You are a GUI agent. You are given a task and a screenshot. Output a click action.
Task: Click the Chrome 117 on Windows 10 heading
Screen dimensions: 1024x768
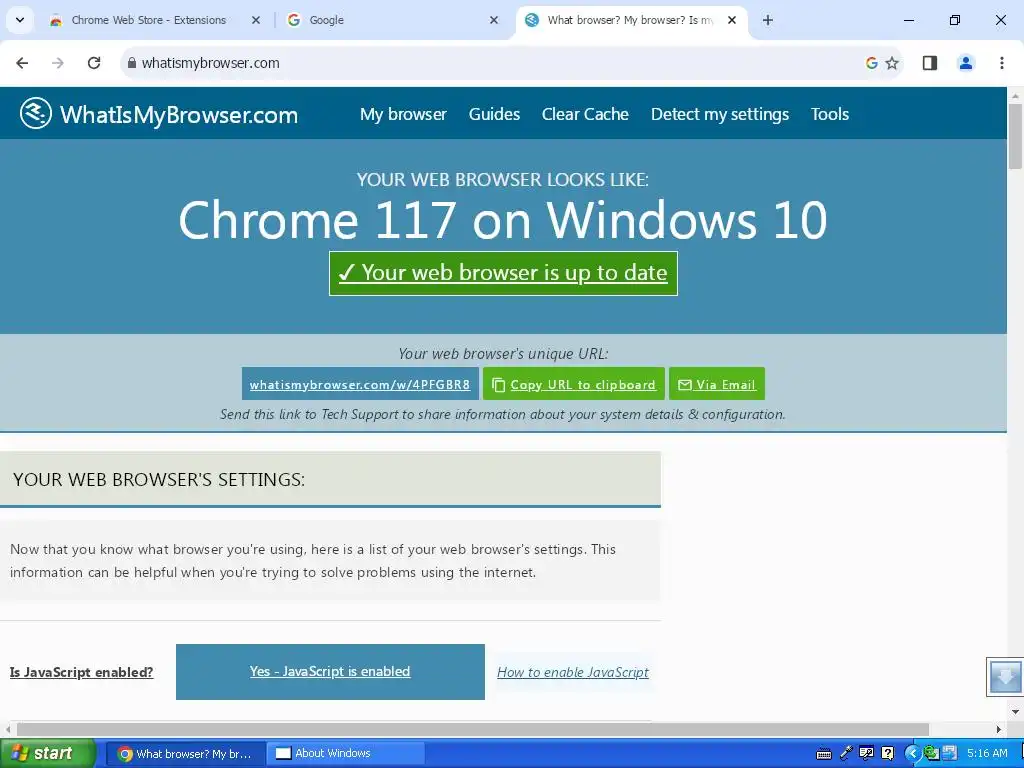(502, 219)
